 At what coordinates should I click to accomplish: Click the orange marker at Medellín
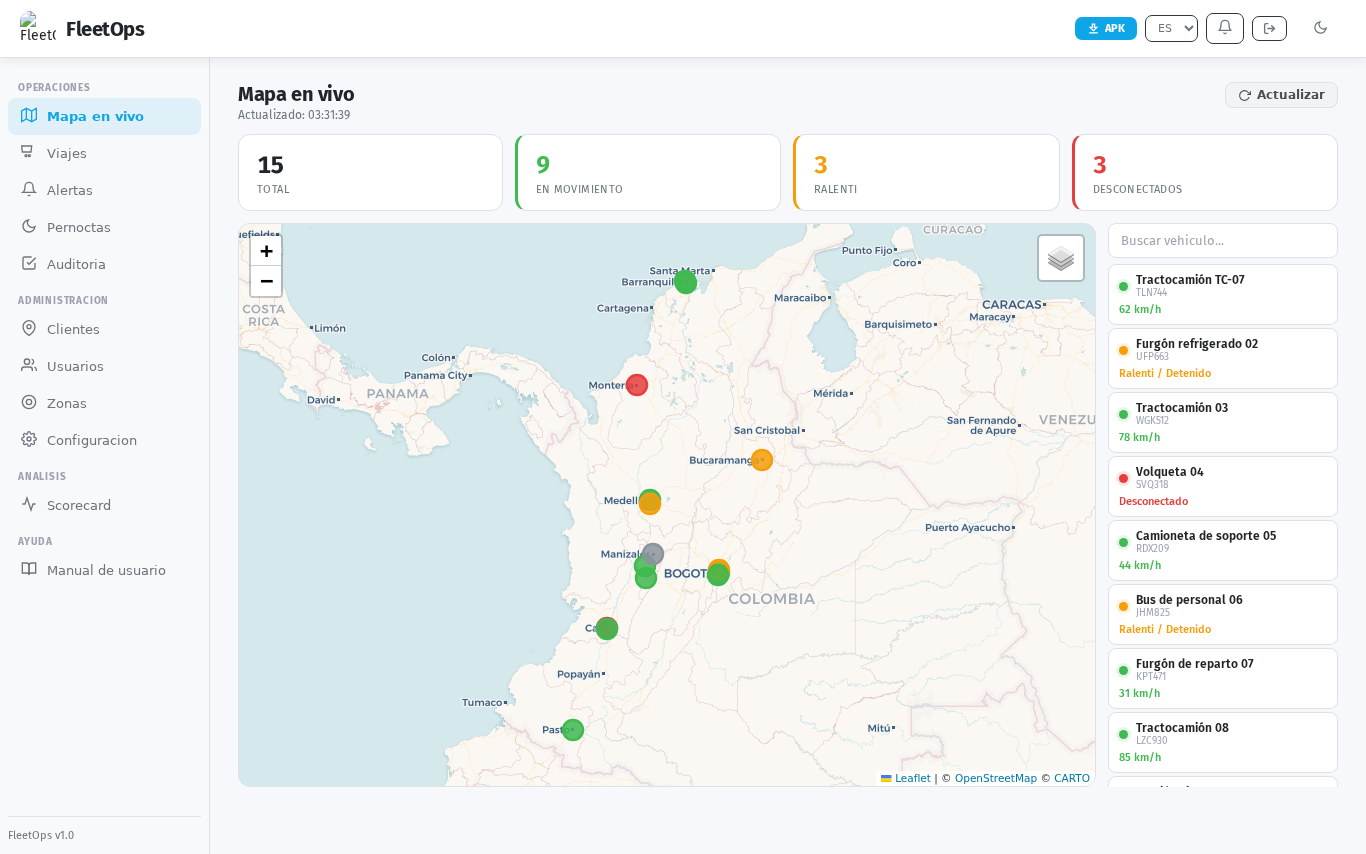[x=650, y=504]
